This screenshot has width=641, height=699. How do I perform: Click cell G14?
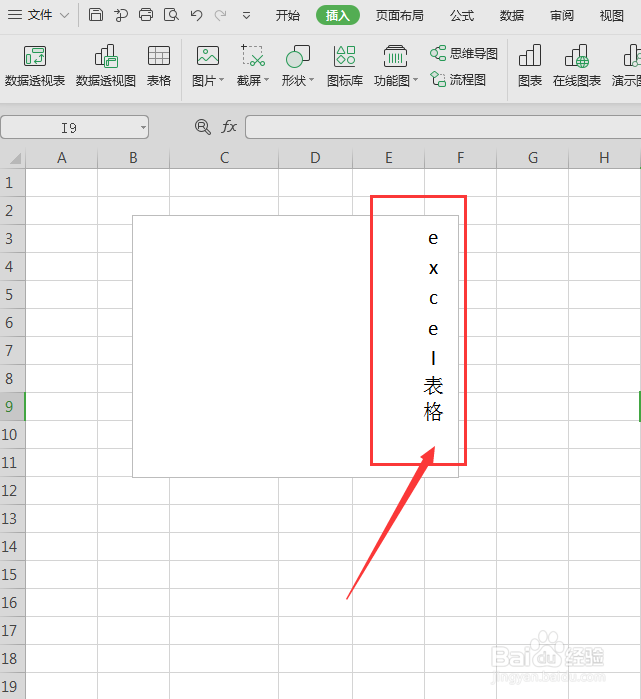(x=533, y=547)
